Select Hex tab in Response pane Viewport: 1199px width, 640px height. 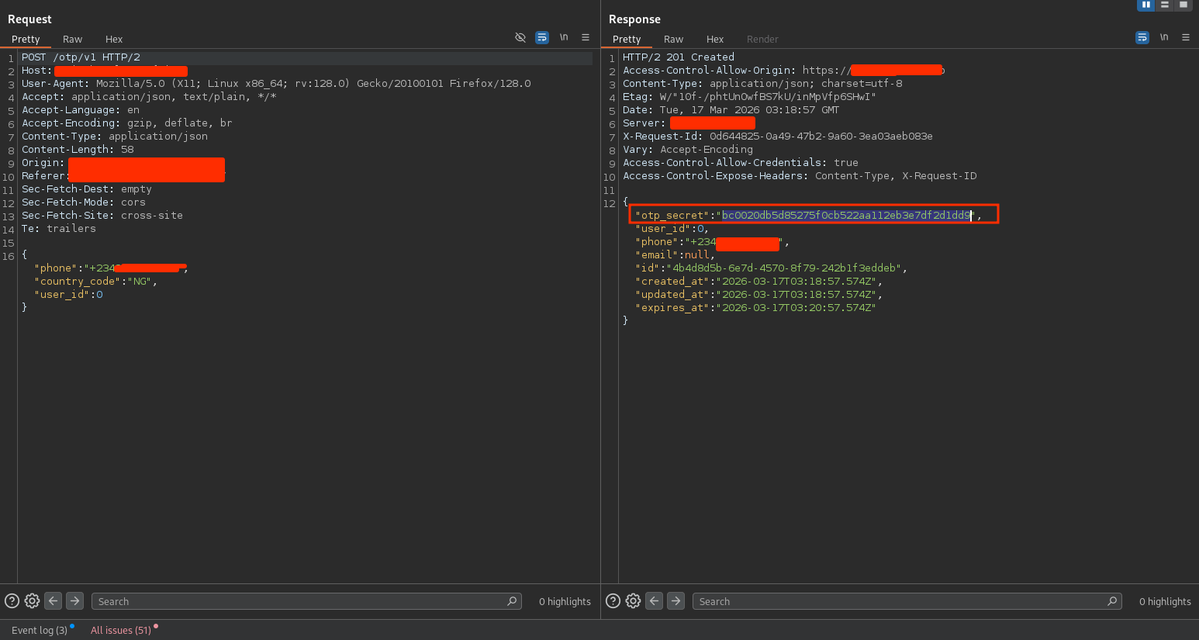pyautogui.click(x=715, y=39)
